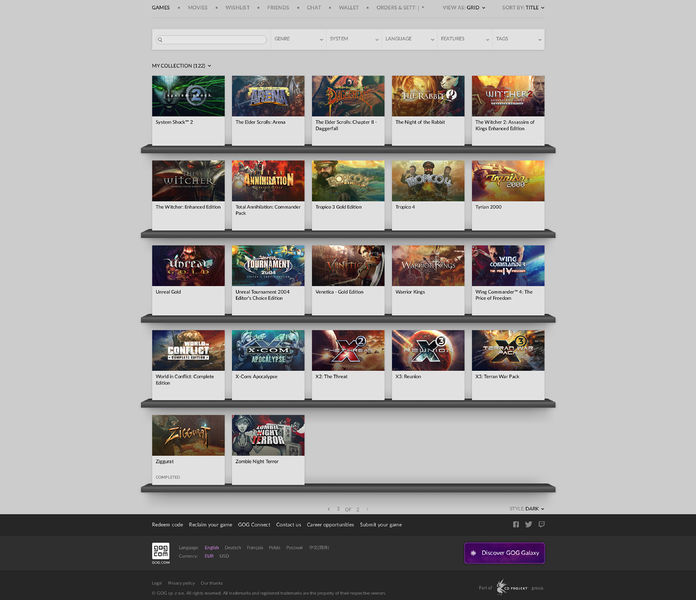Click the Discover GOG Galaxy button
Viewport: 696px width, 600px height.
(x=504, y=553)
